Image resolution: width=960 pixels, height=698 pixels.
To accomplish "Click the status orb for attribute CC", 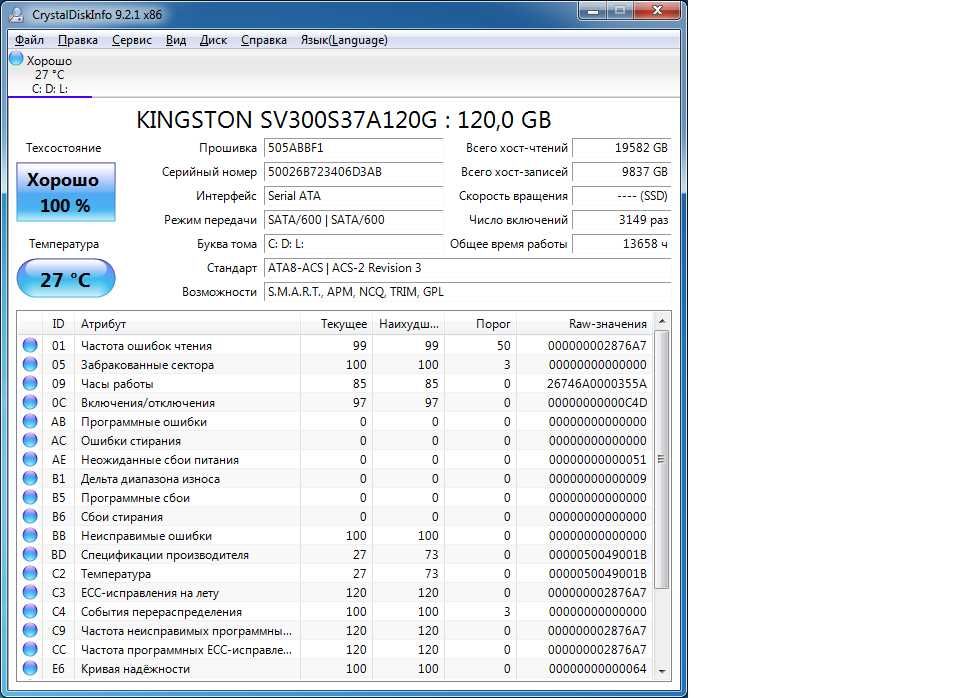I will coord(30,649).
